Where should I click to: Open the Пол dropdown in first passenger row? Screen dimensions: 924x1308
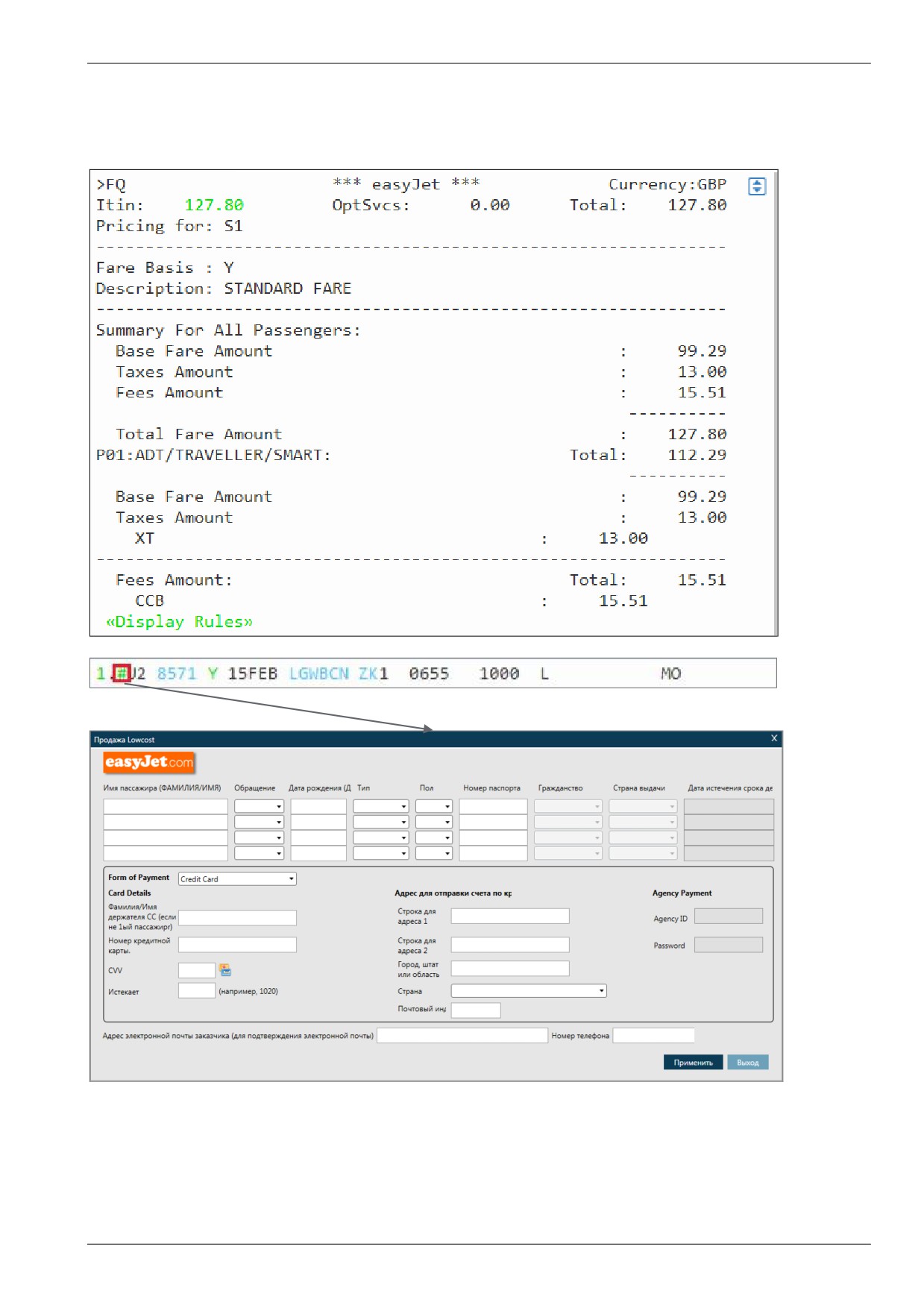[434, 806]
